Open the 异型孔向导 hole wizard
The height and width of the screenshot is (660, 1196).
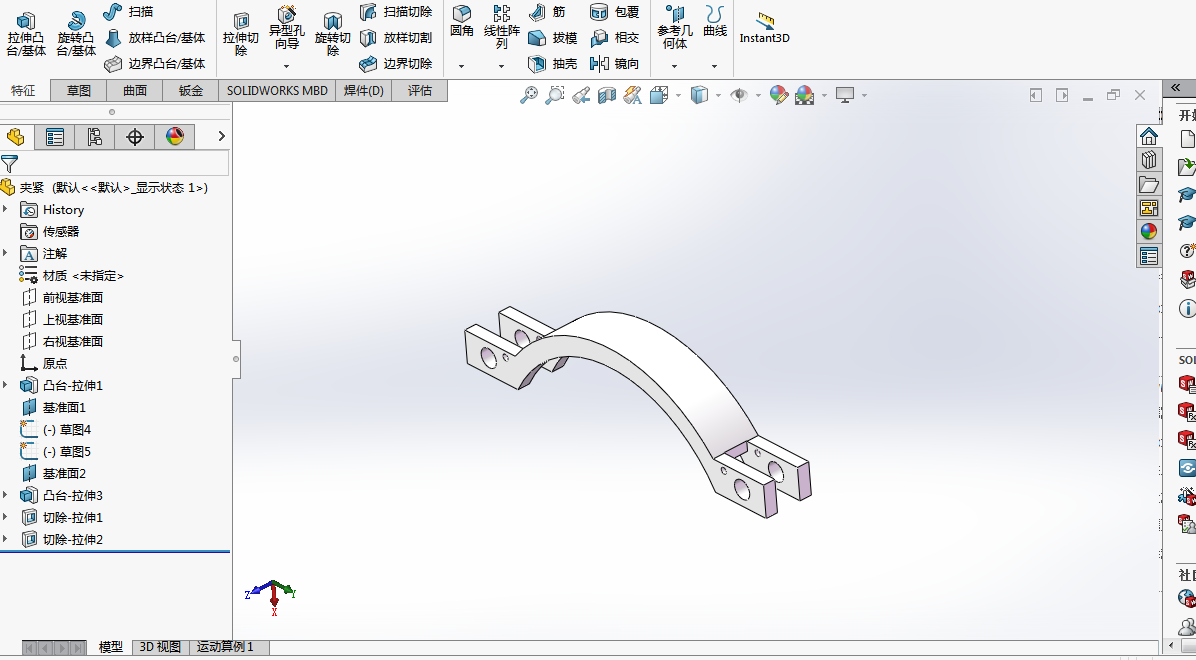pos(287,29)
